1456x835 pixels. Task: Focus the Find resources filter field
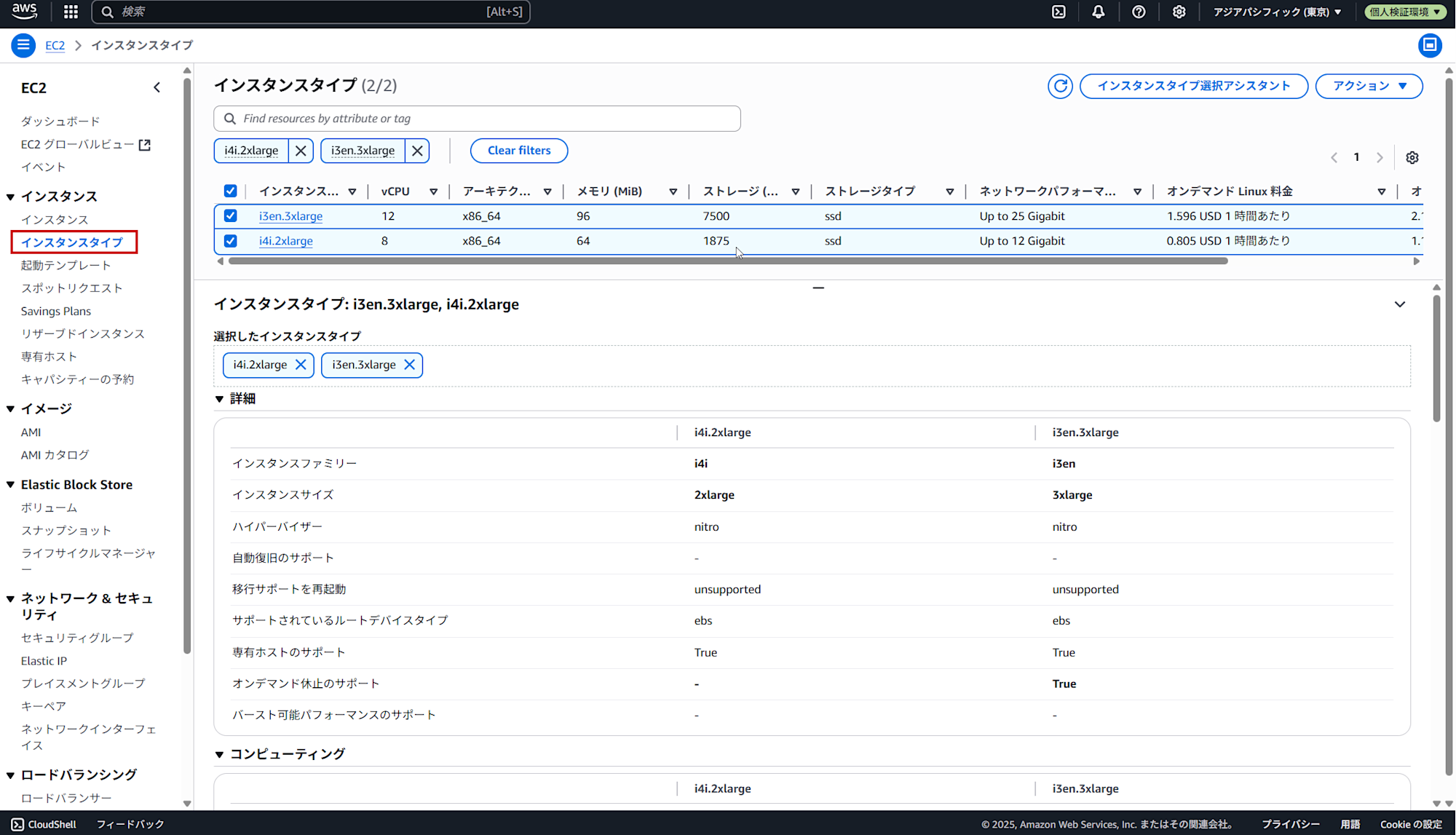477,119
